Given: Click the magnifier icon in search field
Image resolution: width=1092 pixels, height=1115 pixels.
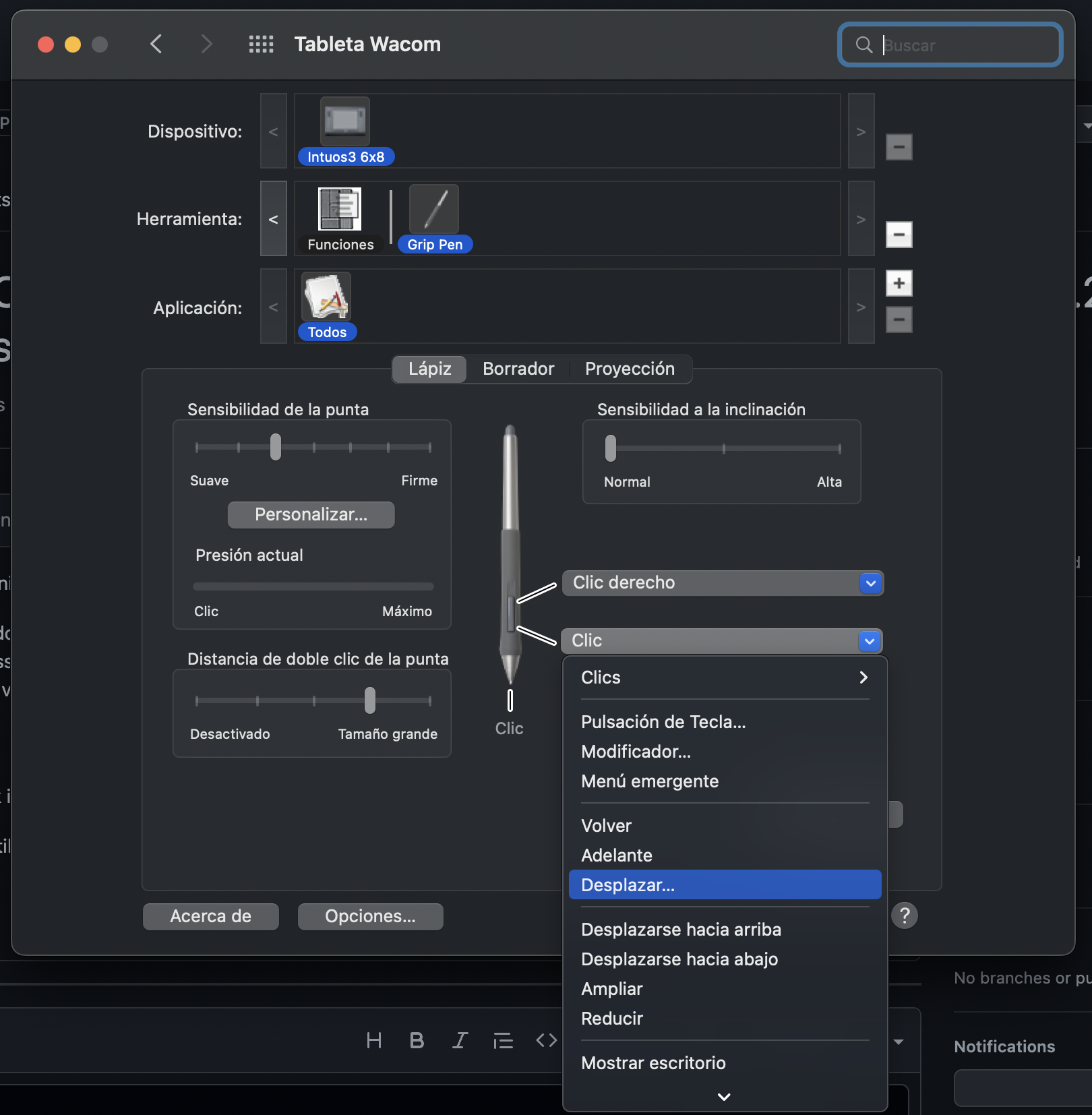Looking at the screenshot, I should pyautogui.click(x=863, y=45).
